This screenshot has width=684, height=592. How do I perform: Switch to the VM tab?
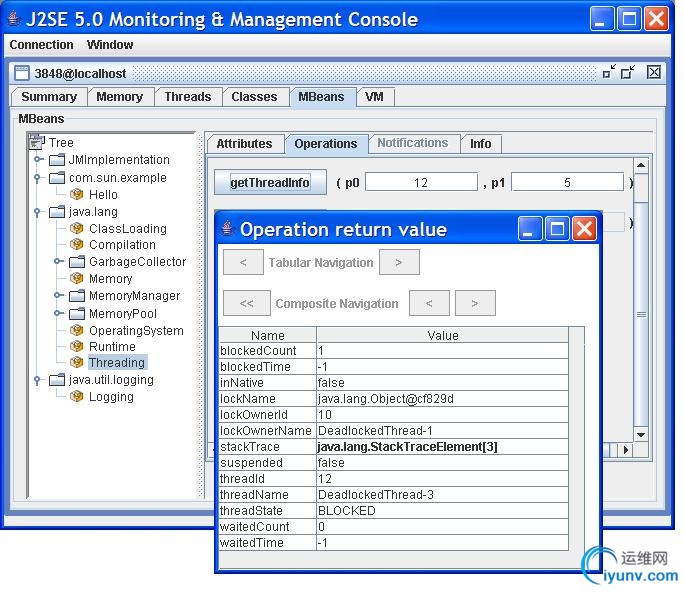coord(375,97)
